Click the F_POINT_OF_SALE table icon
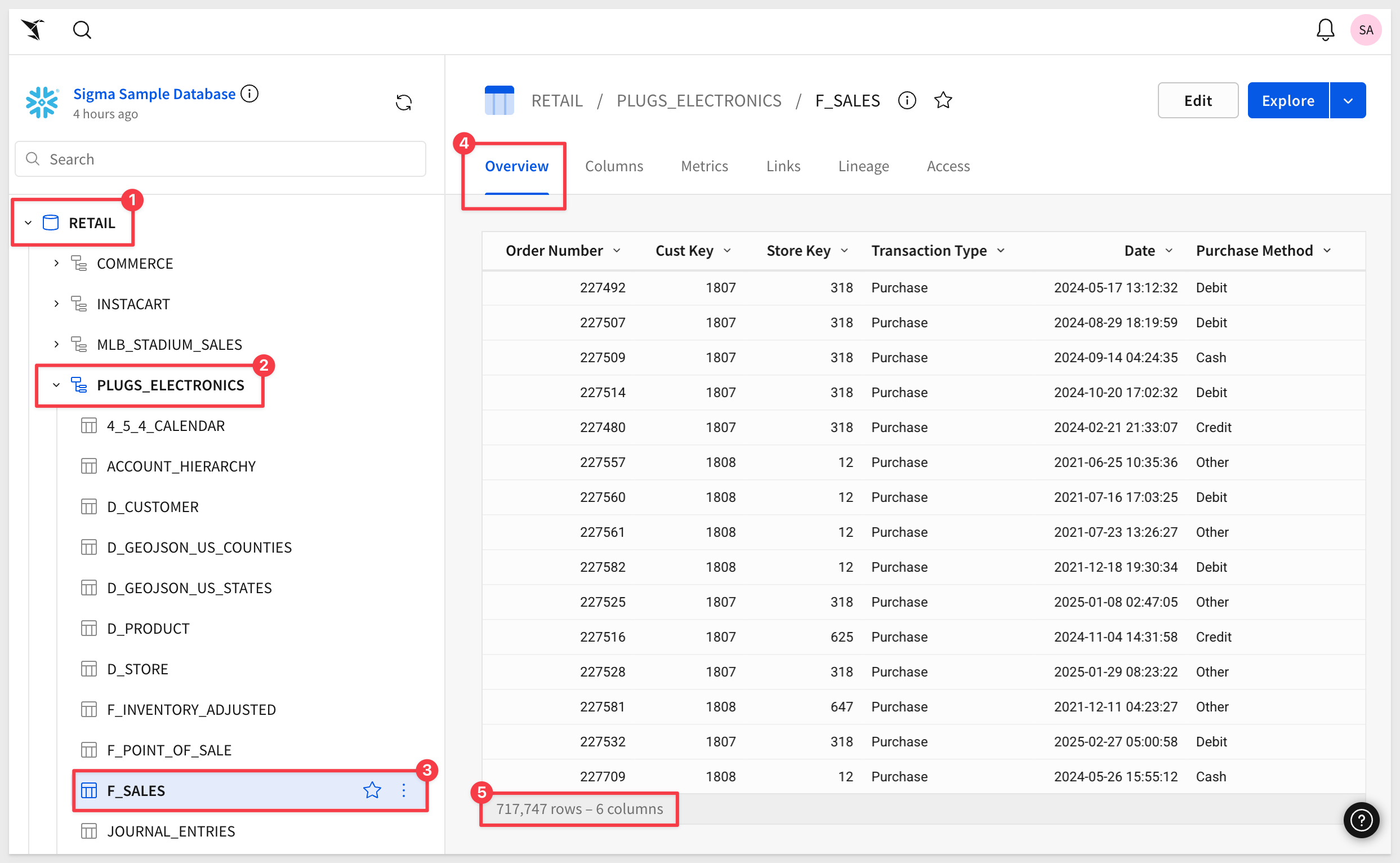 89,749
